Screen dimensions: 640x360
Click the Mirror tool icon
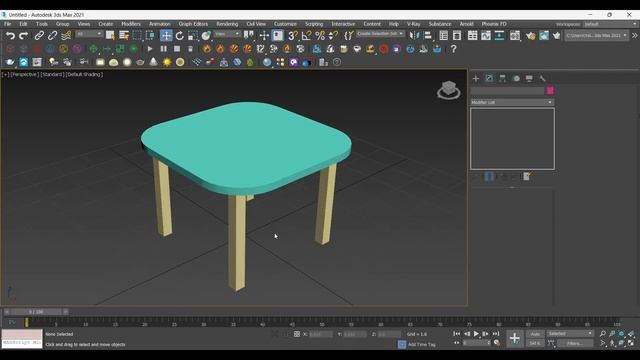pos(414,36)
